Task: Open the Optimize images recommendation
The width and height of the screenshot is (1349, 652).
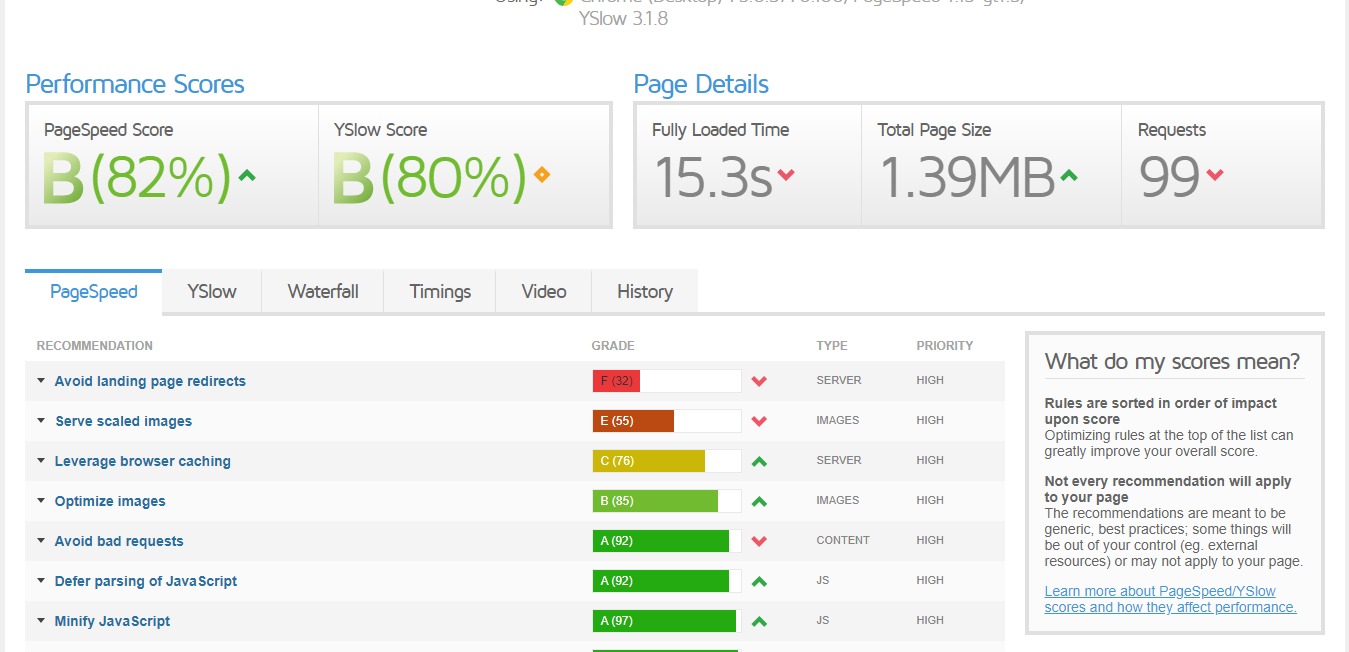Action: coord(110,501)
